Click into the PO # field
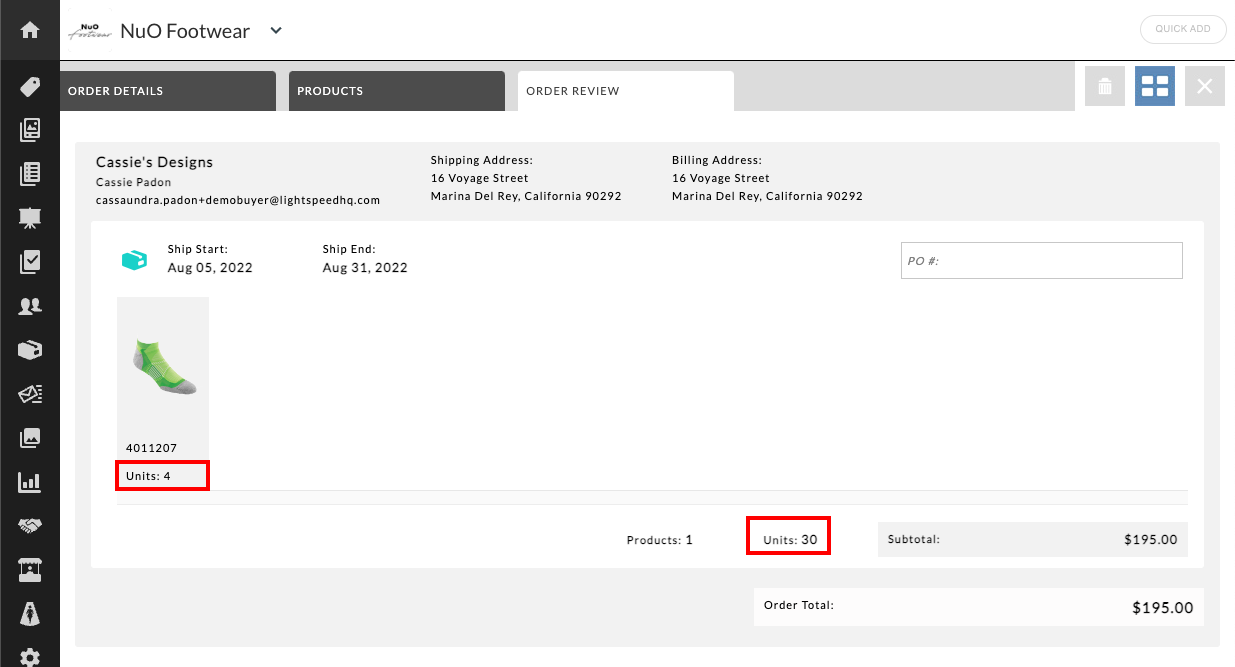1235x667 pixels. tap(1042, 260)
